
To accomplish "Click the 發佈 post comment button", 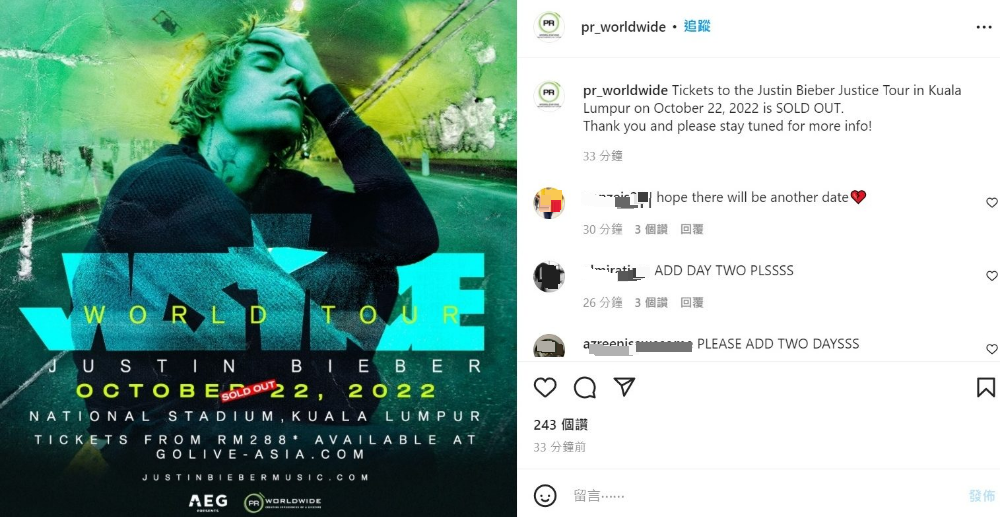I will [x=982, y=495].
